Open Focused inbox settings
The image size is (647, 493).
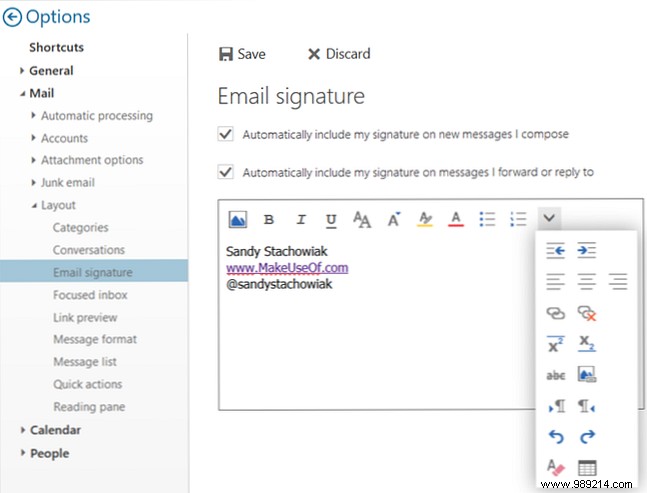[x=90, y=295]
